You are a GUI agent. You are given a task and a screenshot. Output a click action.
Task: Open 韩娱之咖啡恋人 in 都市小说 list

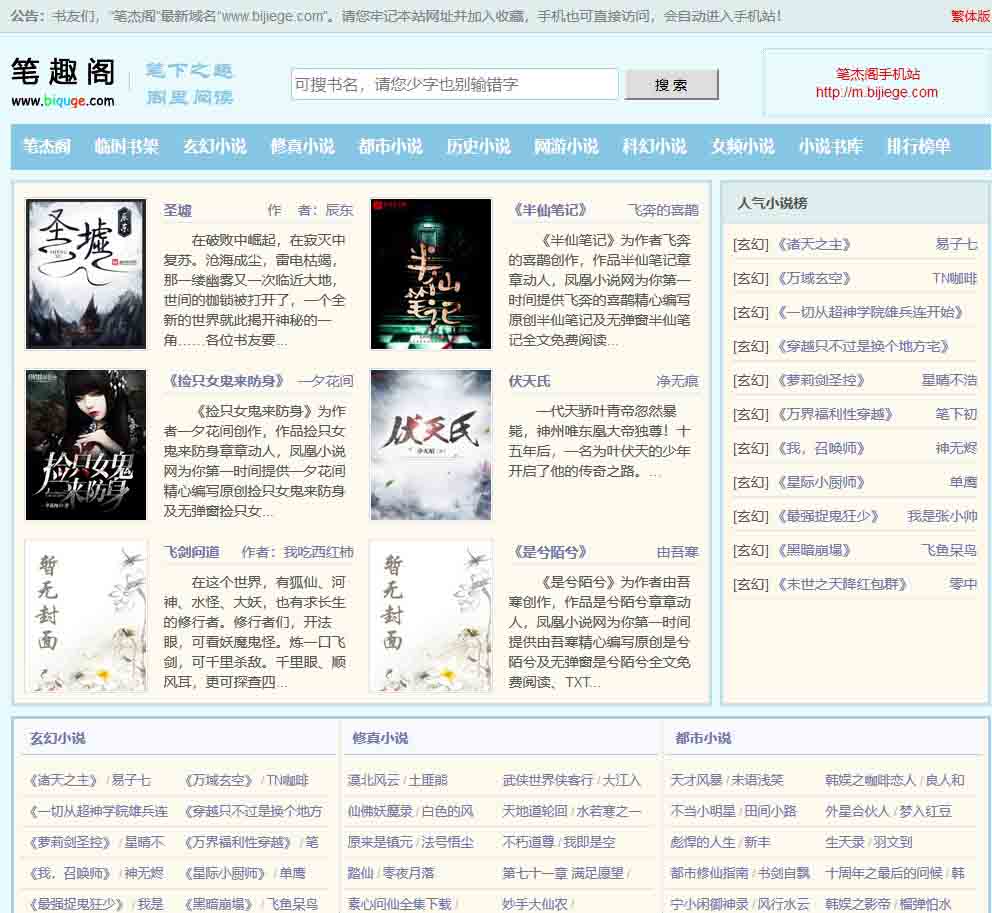pyautogui.click(x=871, y=780)
